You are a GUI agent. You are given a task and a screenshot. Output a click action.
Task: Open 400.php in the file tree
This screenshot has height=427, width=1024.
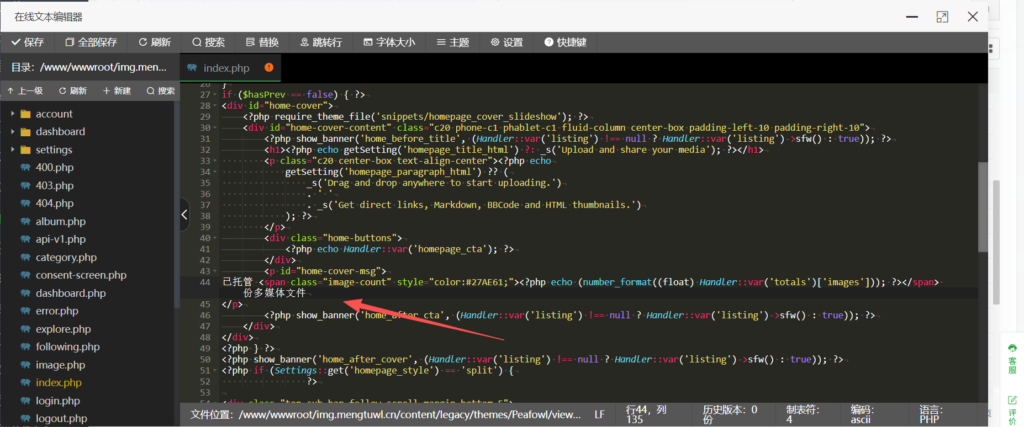(x=55, y=168)
